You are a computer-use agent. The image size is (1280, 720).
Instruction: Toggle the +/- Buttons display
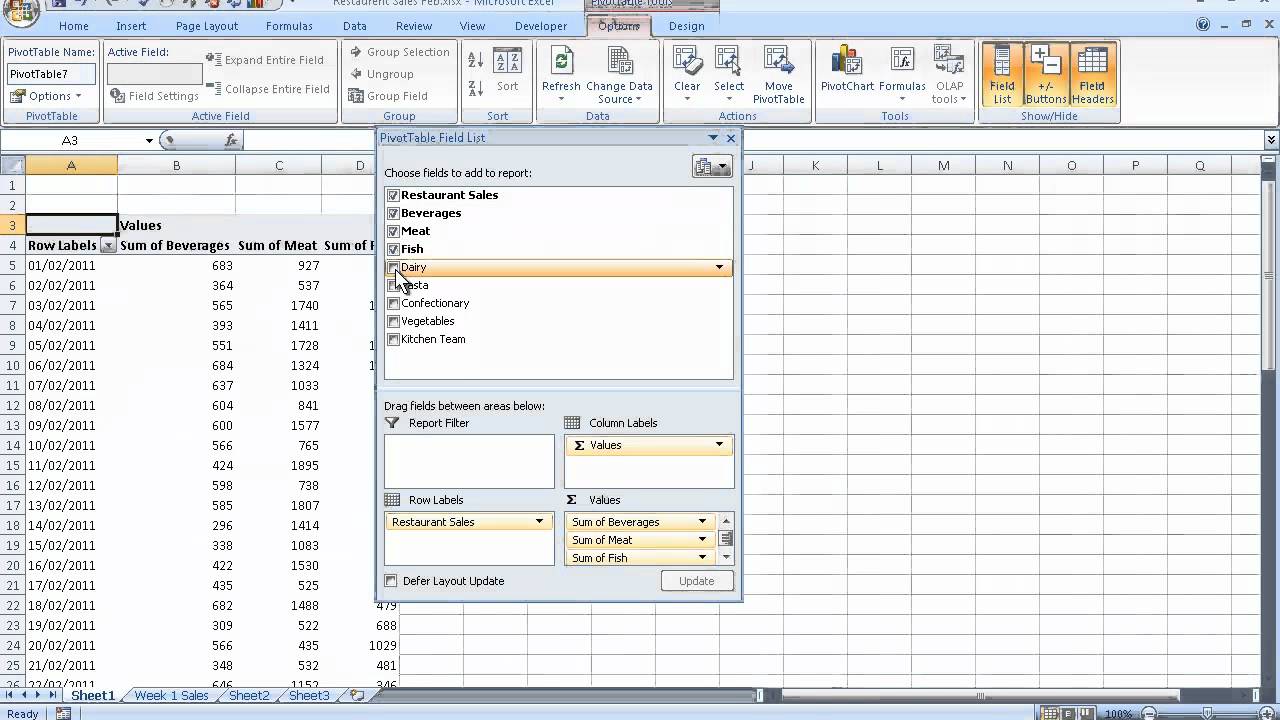(x=1045, y=74)
